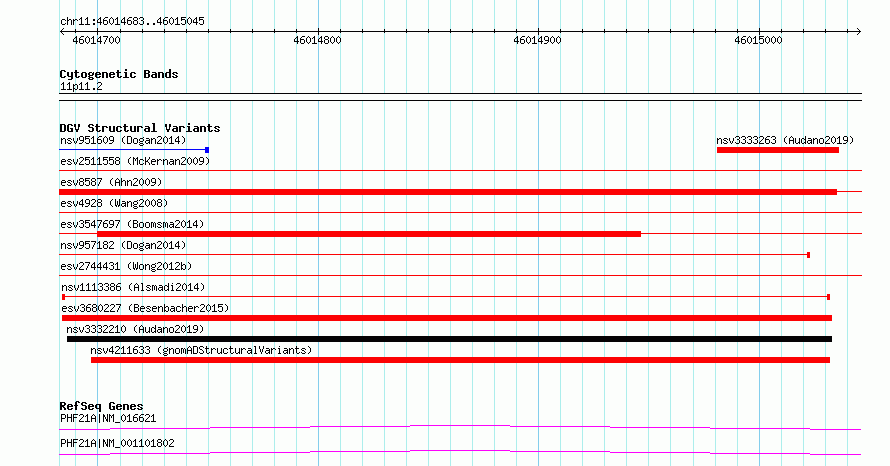Open variant nsv951609 (Dogan2014) label
Screen dimensions: 890x466
123,140
